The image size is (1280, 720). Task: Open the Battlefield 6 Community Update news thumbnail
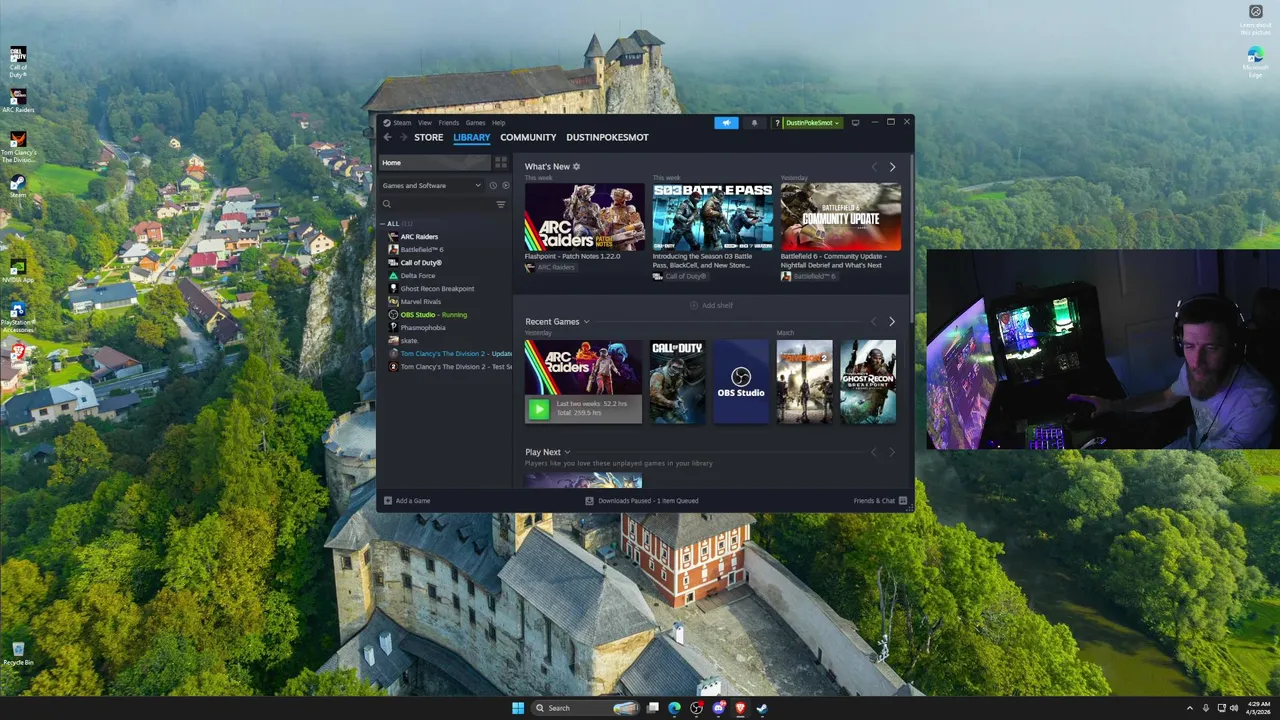click(x=840, y=217)
